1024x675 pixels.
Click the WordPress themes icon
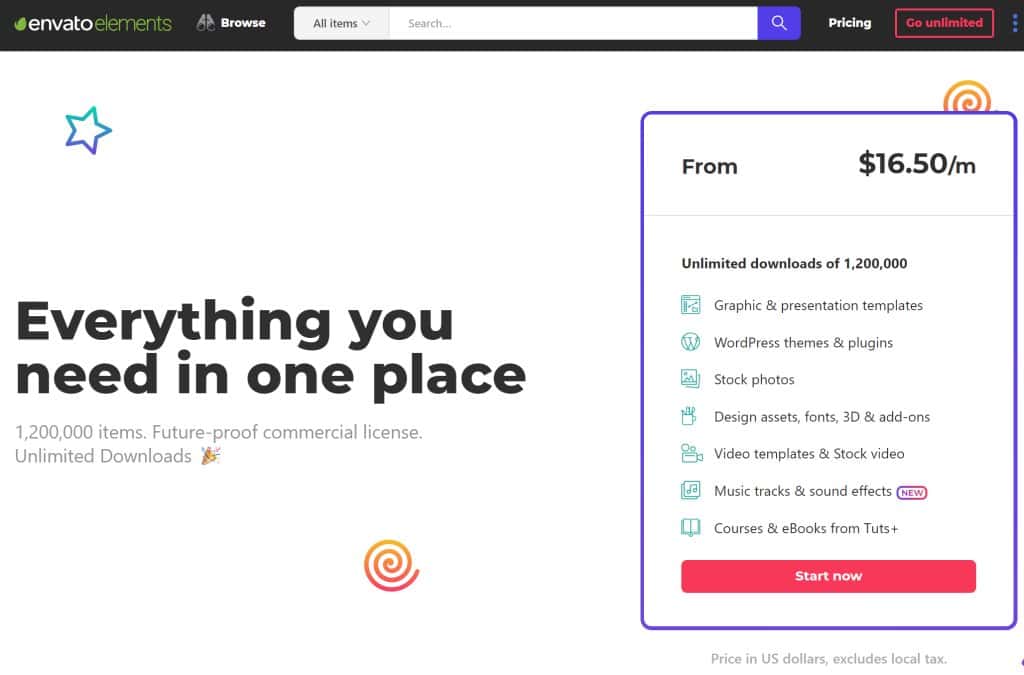(690, 342)
